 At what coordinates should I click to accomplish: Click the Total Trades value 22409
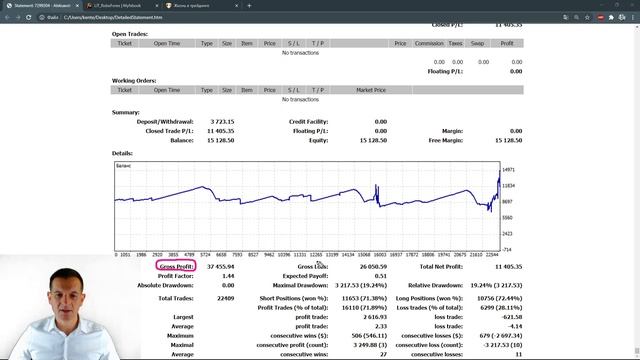click(x=226, y=298)
